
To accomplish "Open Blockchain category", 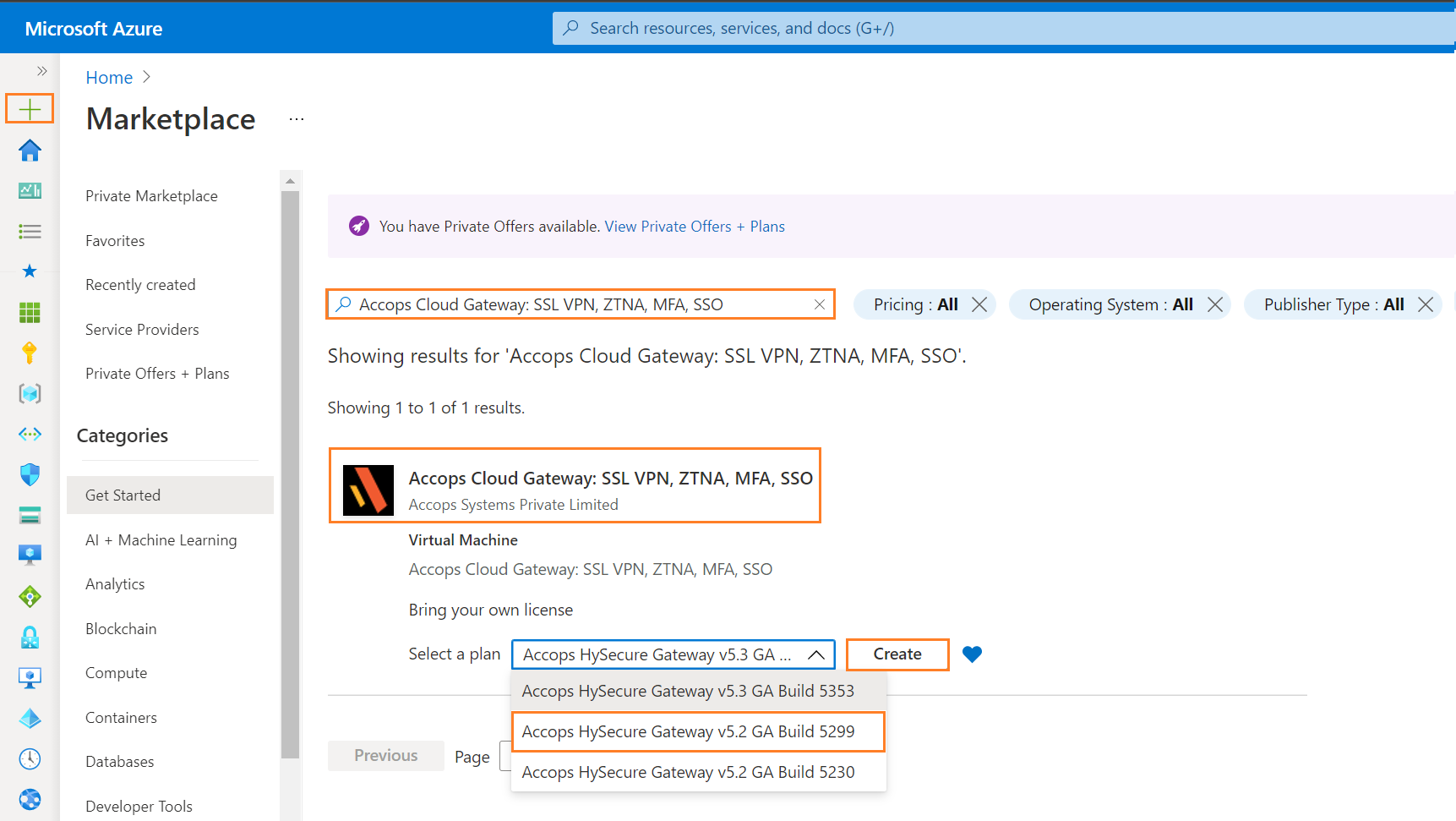I will (x=121, y=629).
